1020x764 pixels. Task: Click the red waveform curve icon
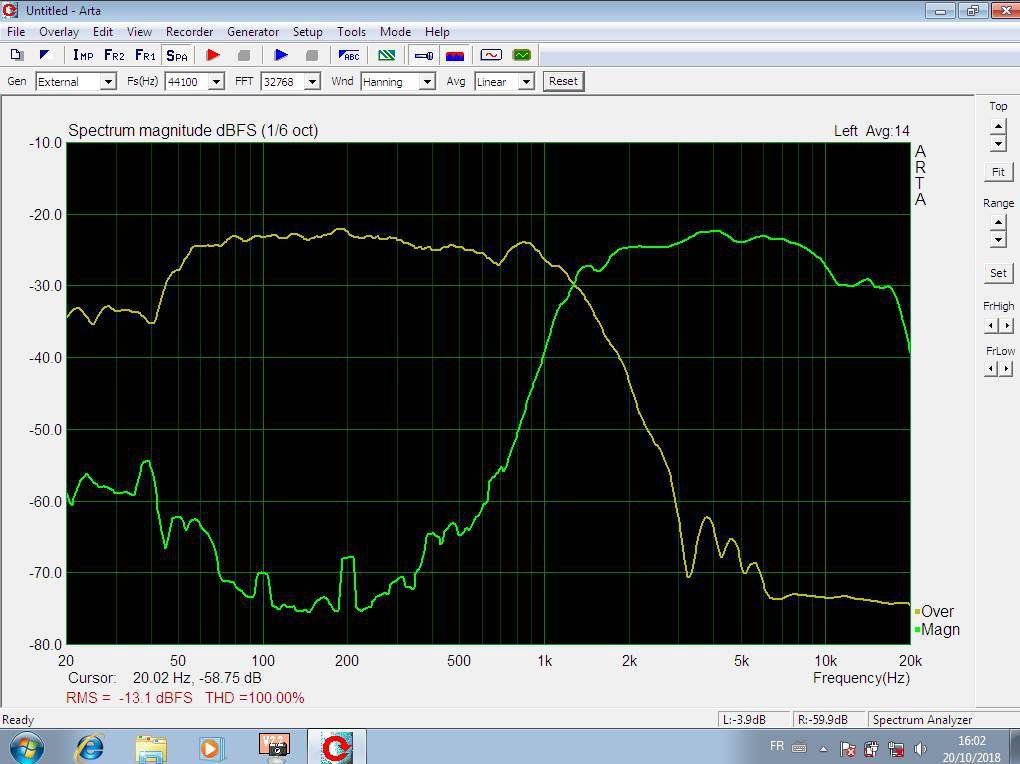click(491, 55)
